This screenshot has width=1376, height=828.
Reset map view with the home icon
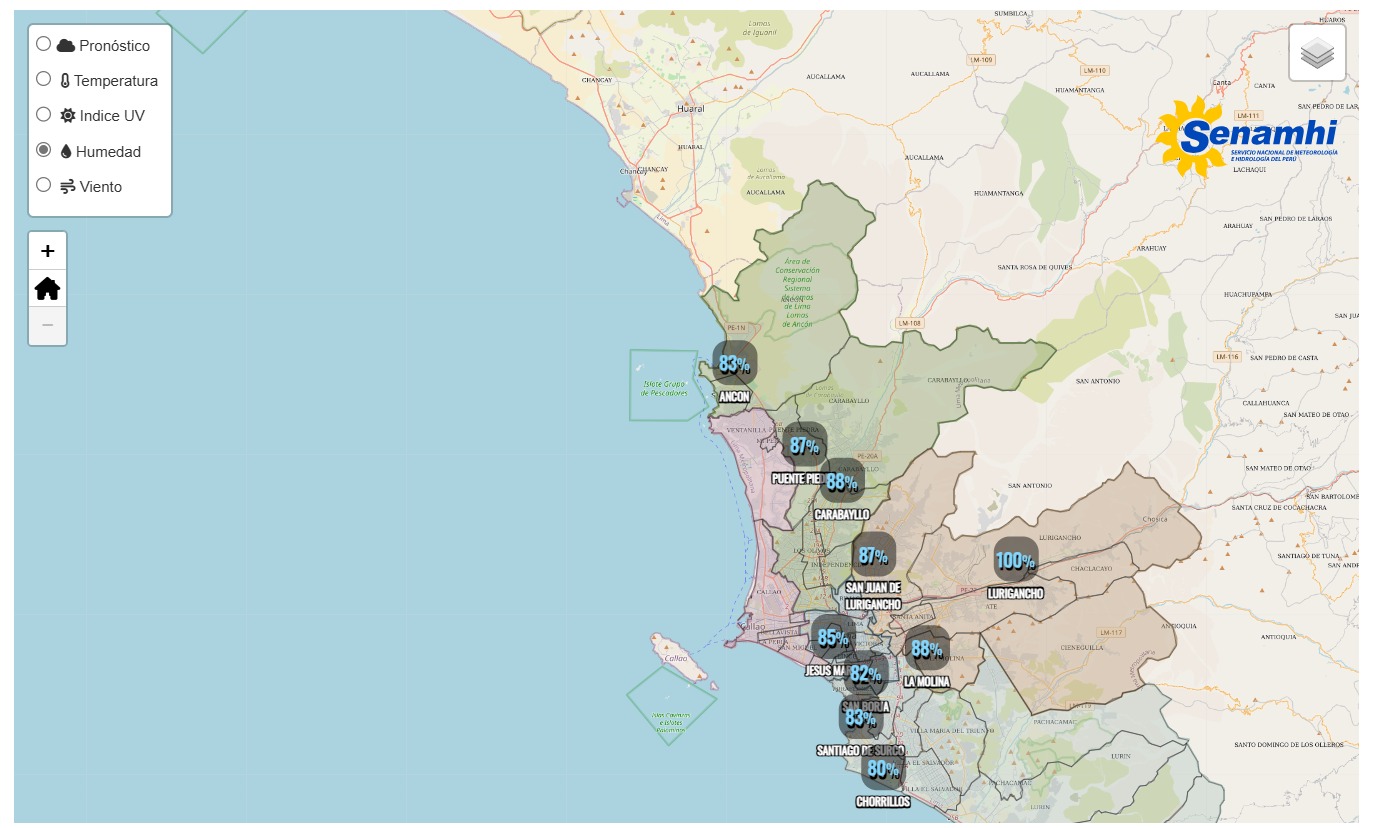point(47,289)
